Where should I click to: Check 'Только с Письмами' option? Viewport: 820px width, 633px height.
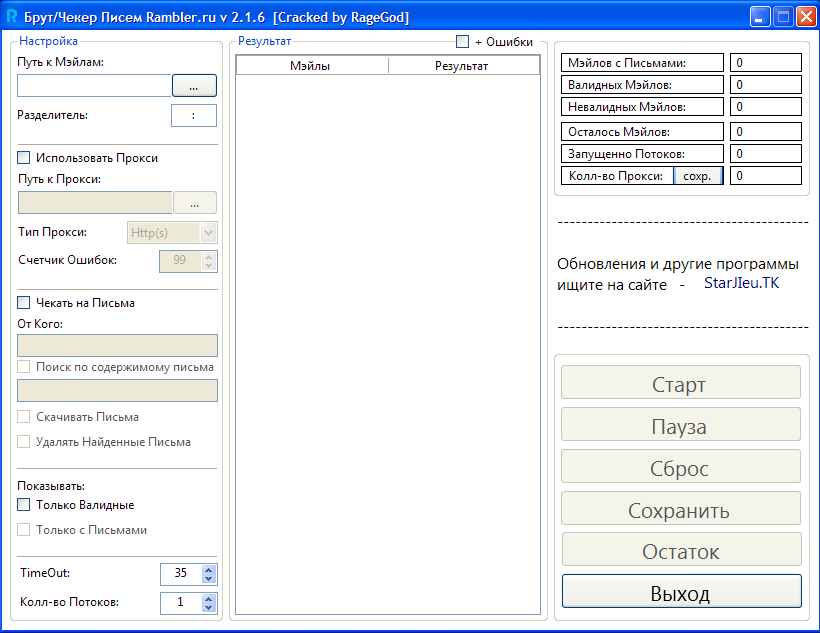point(24,530)
